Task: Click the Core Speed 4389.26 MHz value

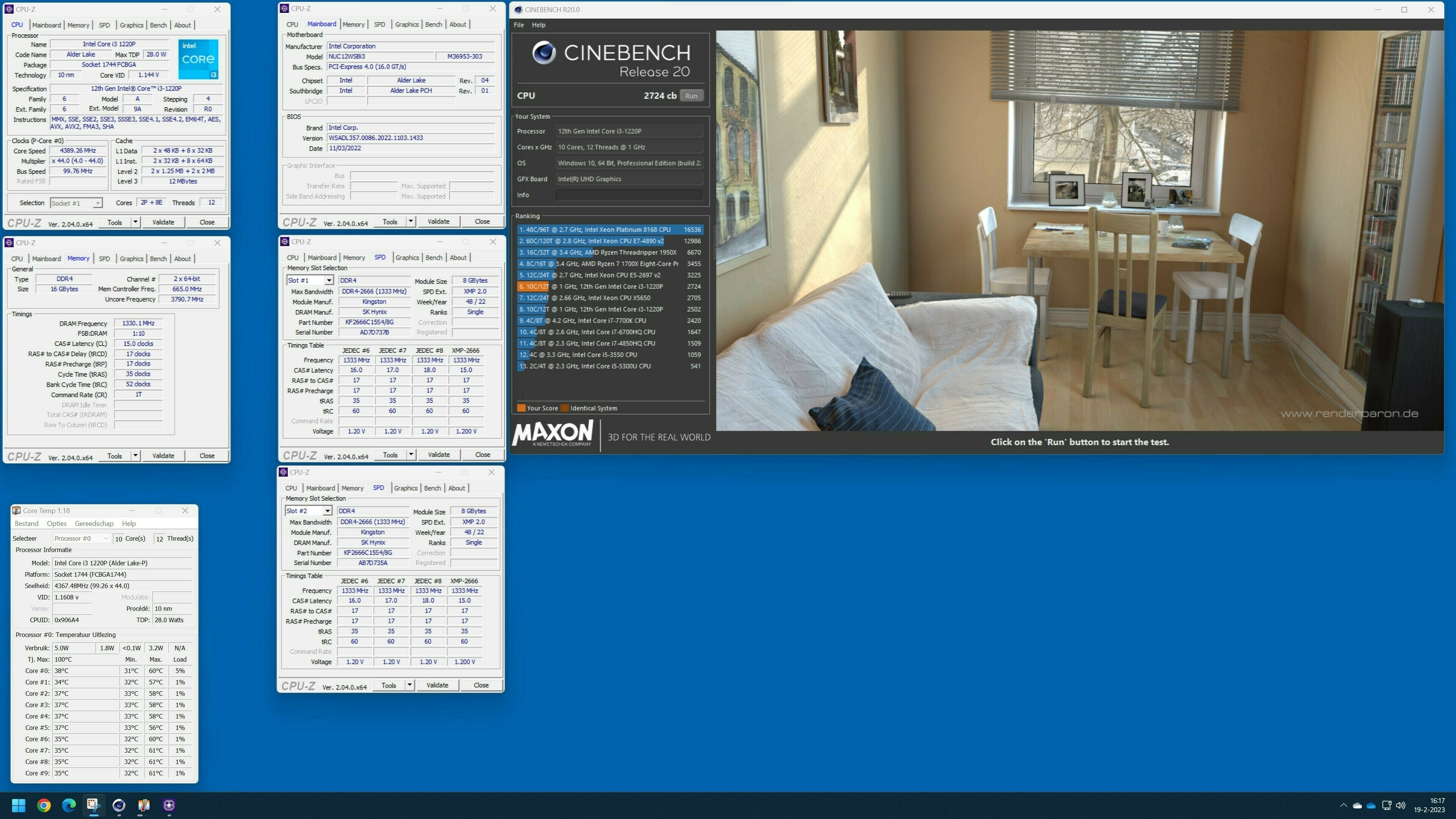Action: [78, 151]
